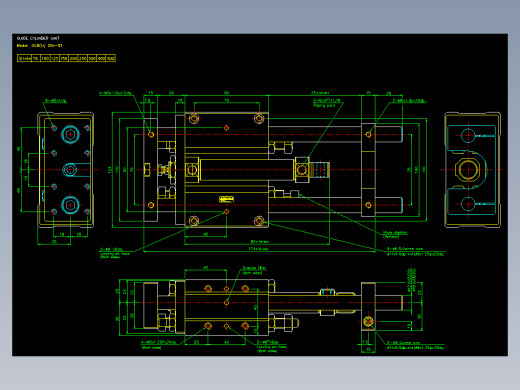This screenshot has height=390, width=520.
Task: Select the Stroke header cell in table
Action: 24,58
